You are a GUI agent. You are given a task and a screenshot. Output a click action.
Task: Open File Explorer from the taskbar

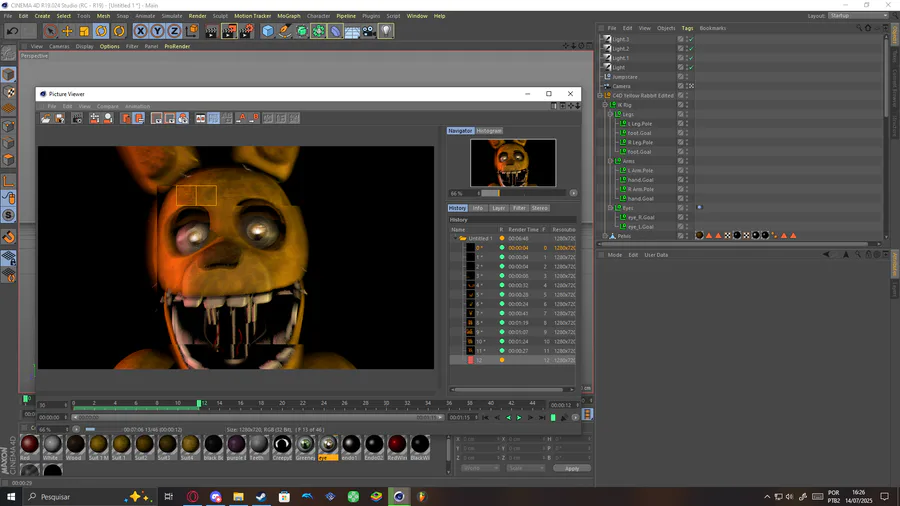point(238,497)
